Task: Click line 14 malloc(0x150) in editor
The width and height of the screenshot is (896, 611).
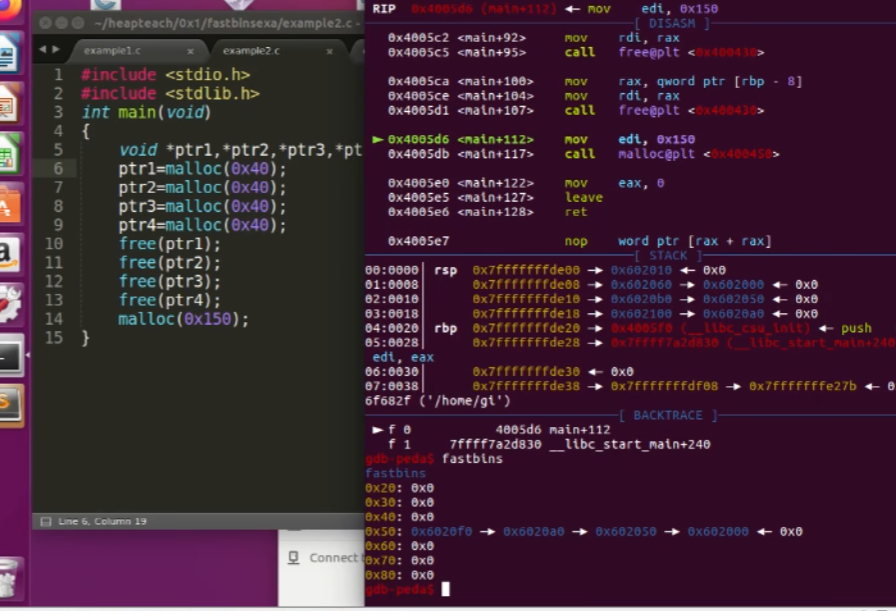Action: point(183,319)
